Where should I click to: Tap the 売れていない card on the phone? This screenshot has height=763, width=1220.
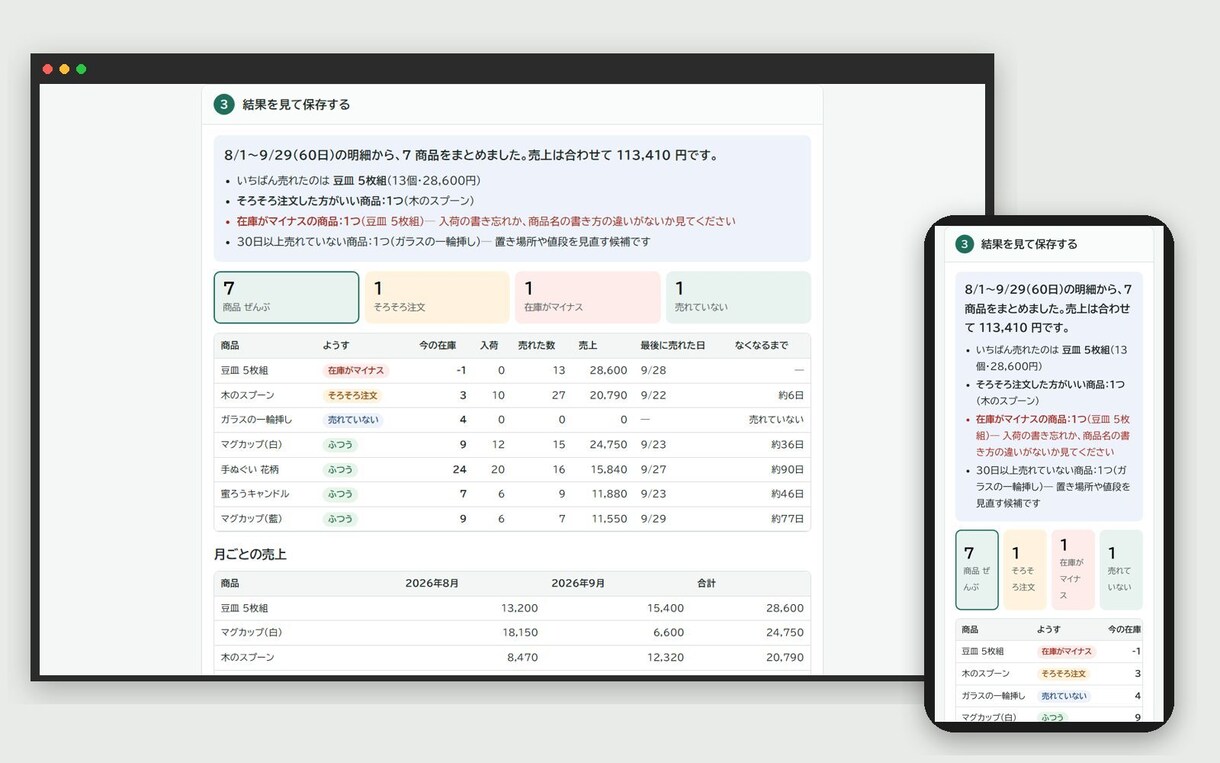tap(1121, 570)
